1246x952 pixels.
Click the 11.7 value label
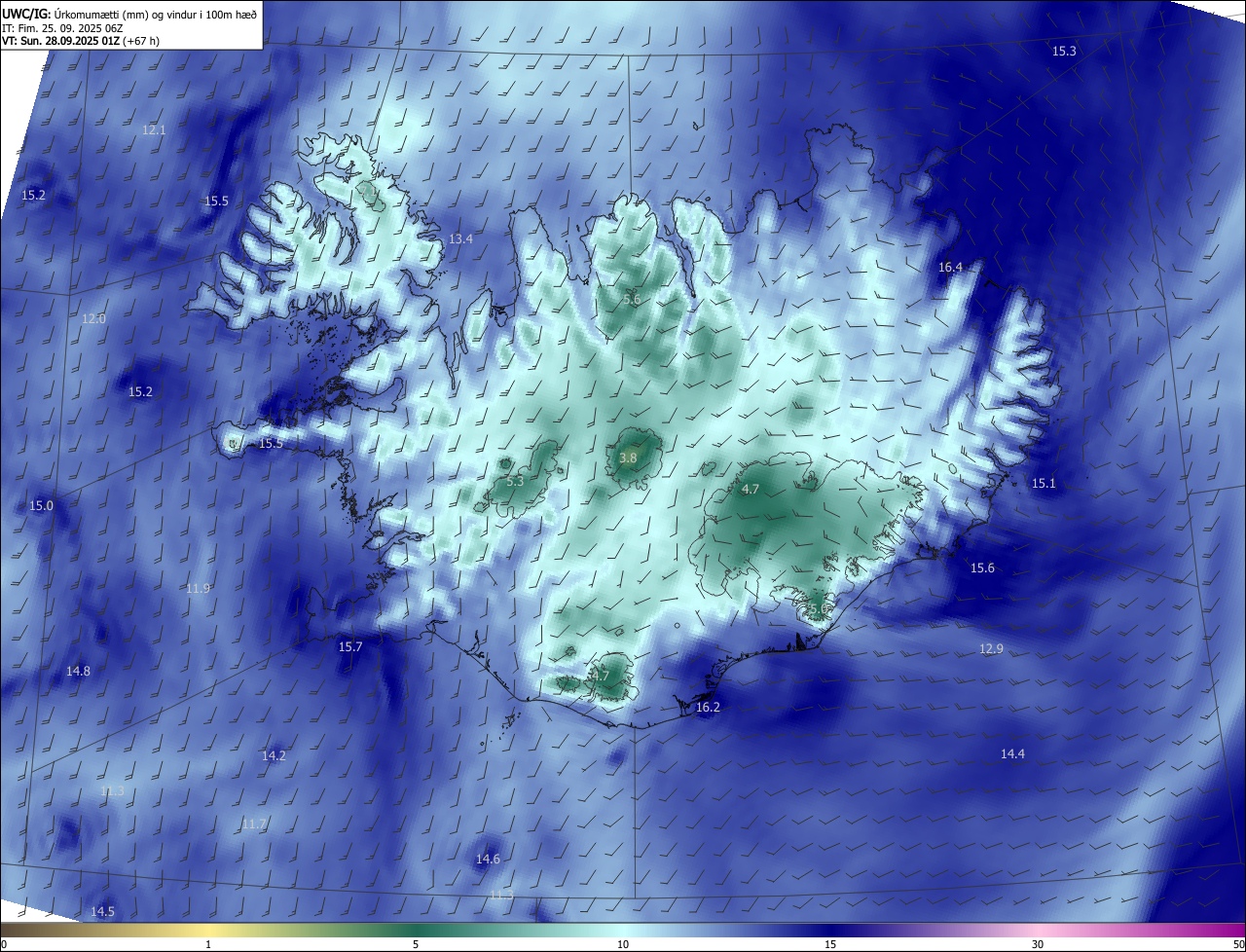click(254, 824)
